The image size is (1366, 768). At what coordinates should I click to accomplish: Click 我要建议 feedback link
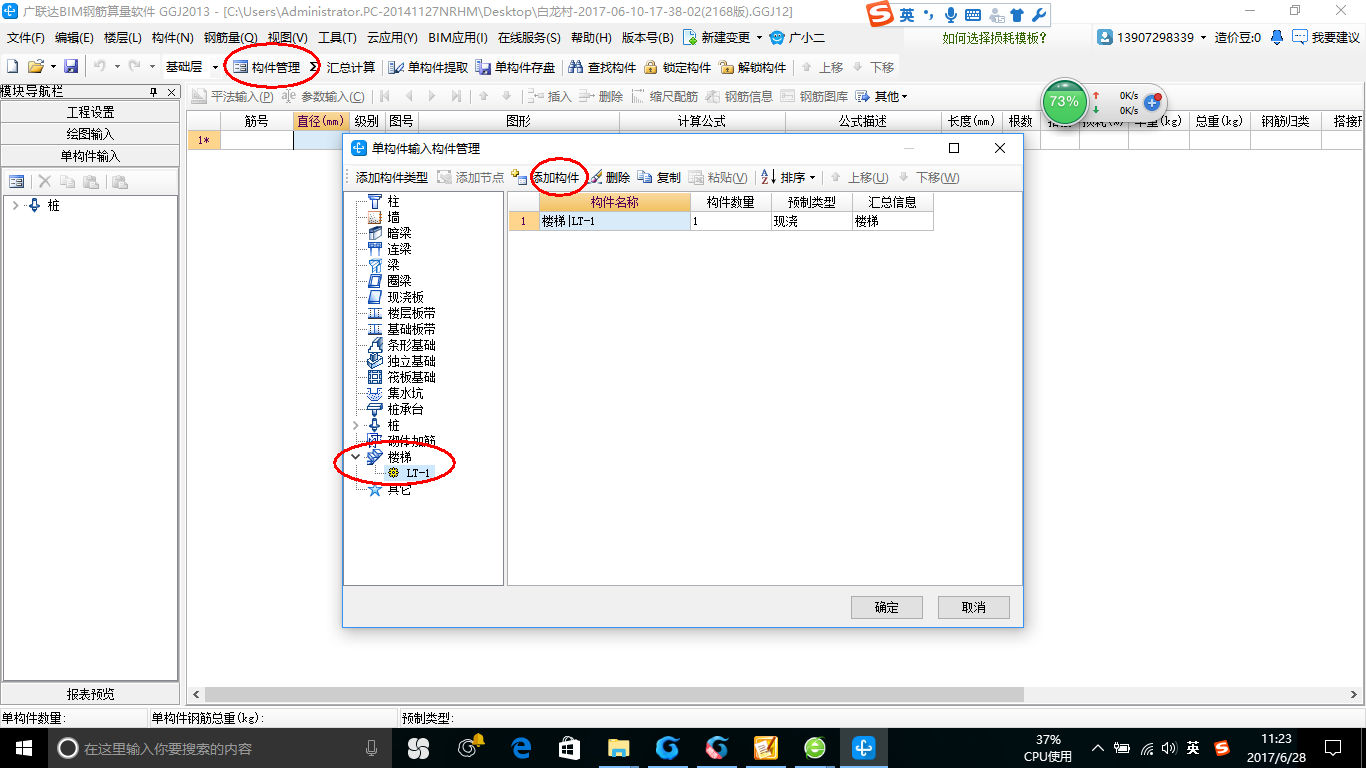point(1326,38)
